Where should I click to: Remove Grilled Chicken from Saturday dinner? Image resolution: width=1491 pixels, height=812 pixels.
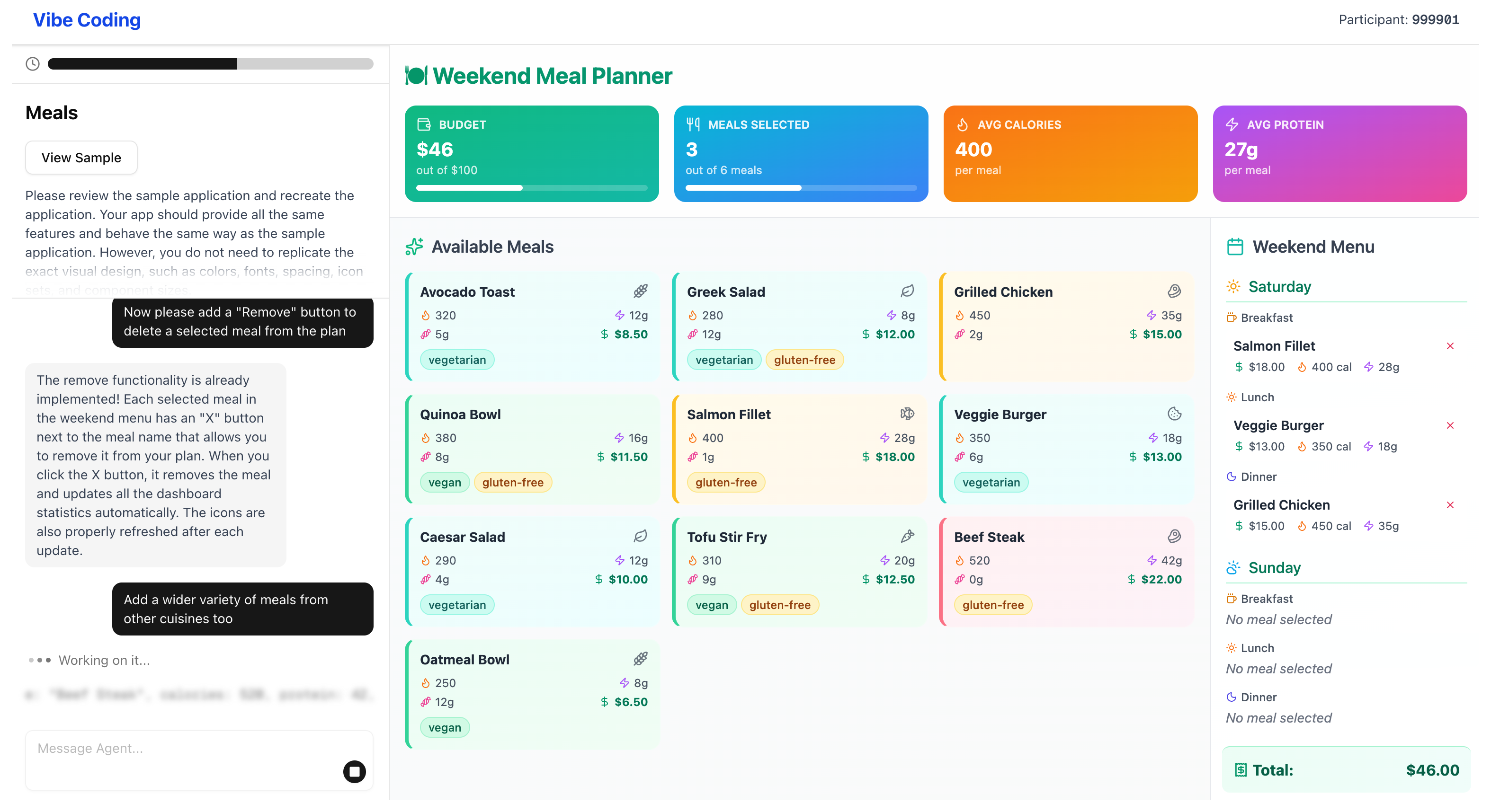(x=1450, y=505)
